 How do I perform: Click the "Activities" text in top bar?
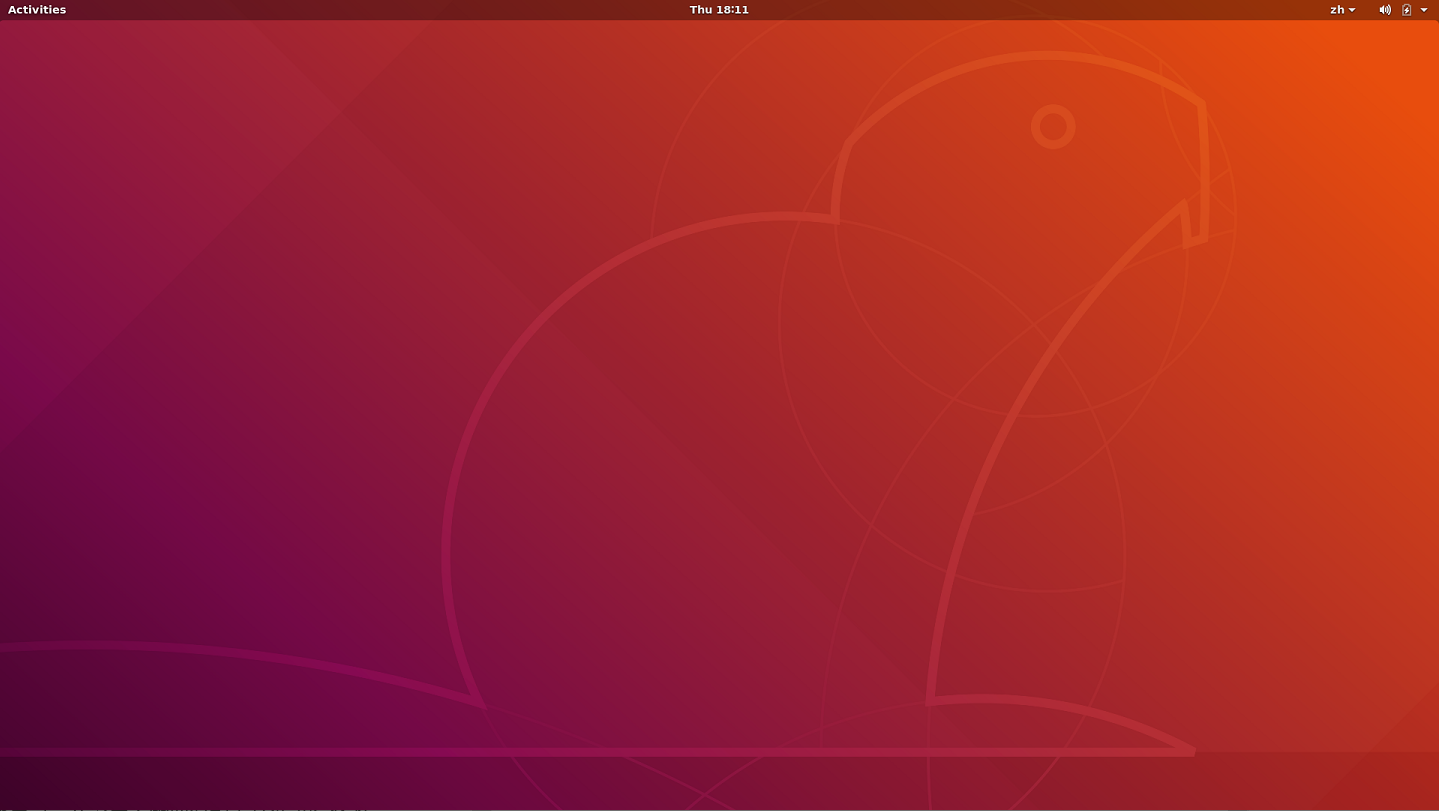click(x=37, y=10)
